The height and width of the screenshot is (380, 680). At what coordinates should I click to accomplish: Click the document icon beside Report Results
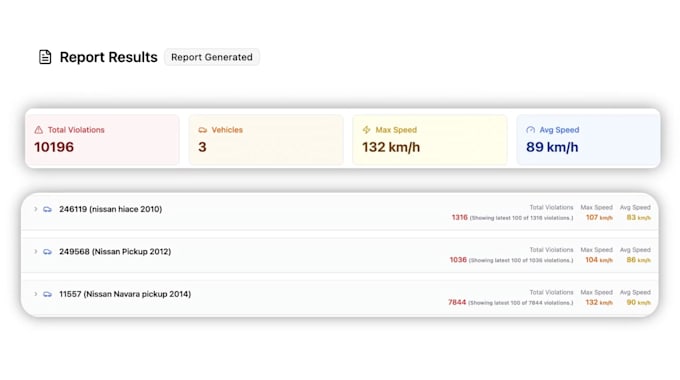(45, 57)
